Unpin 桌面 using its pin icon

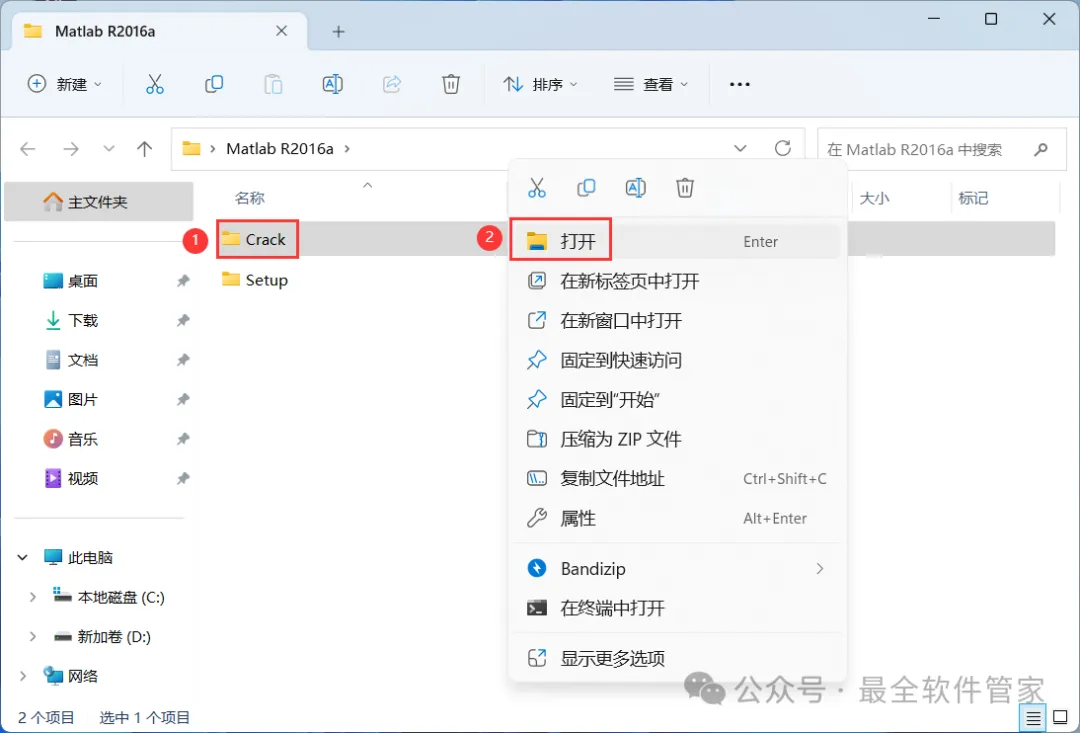[183, 280]
